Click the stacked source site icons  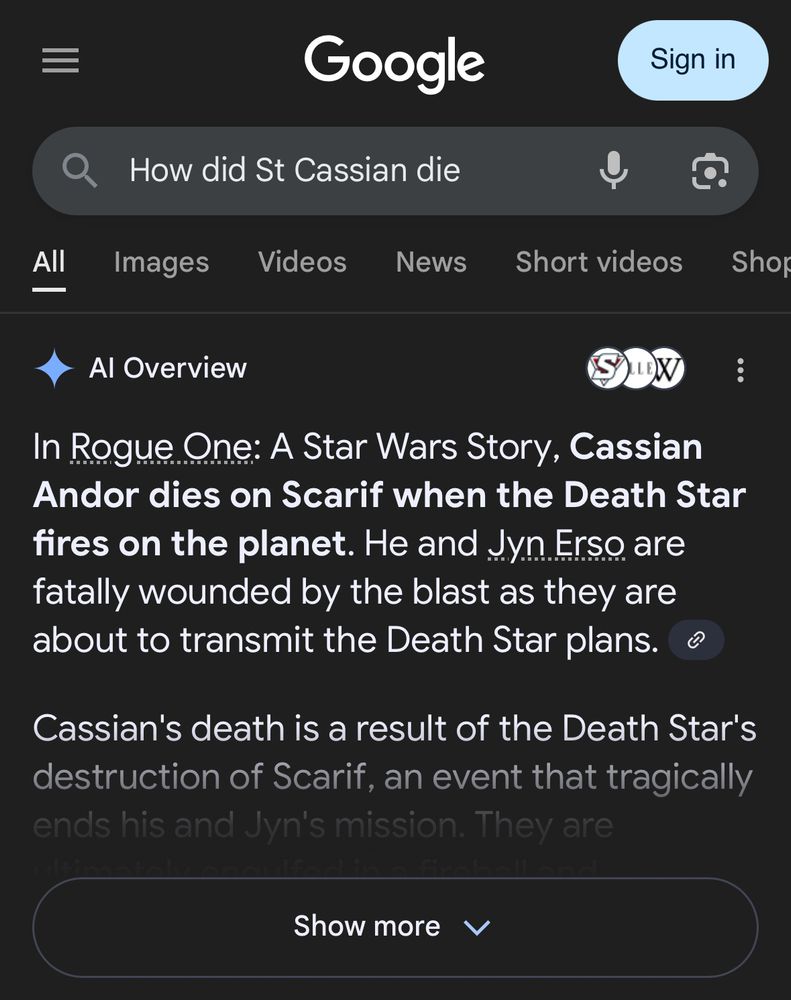pyautogui.click(x=634, y=369)
